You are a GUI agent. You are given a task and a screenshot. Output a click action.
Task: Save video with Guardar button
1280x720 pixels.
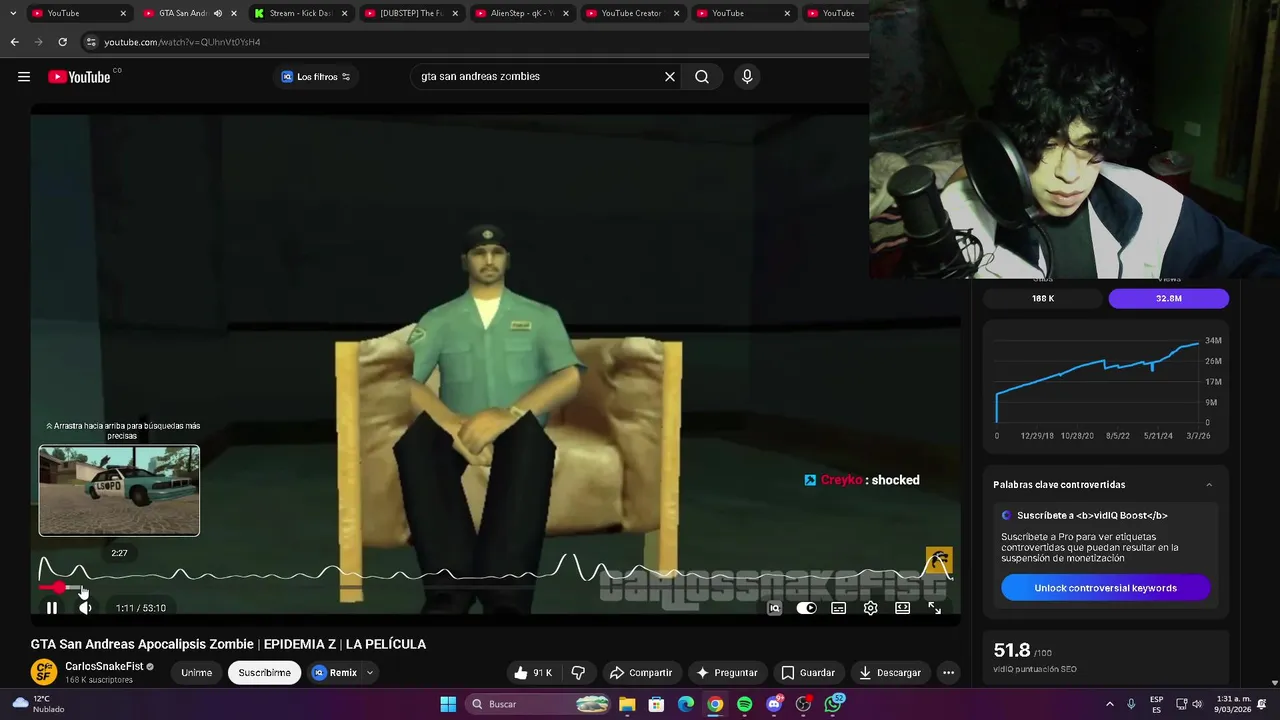(808, 673)
